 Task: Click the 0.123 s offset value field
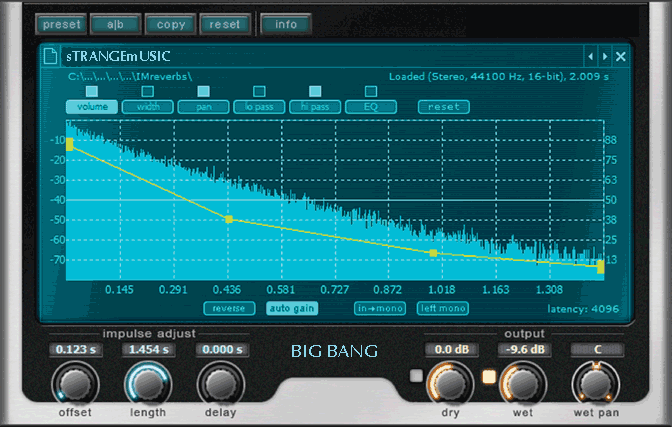click(75, 350)
